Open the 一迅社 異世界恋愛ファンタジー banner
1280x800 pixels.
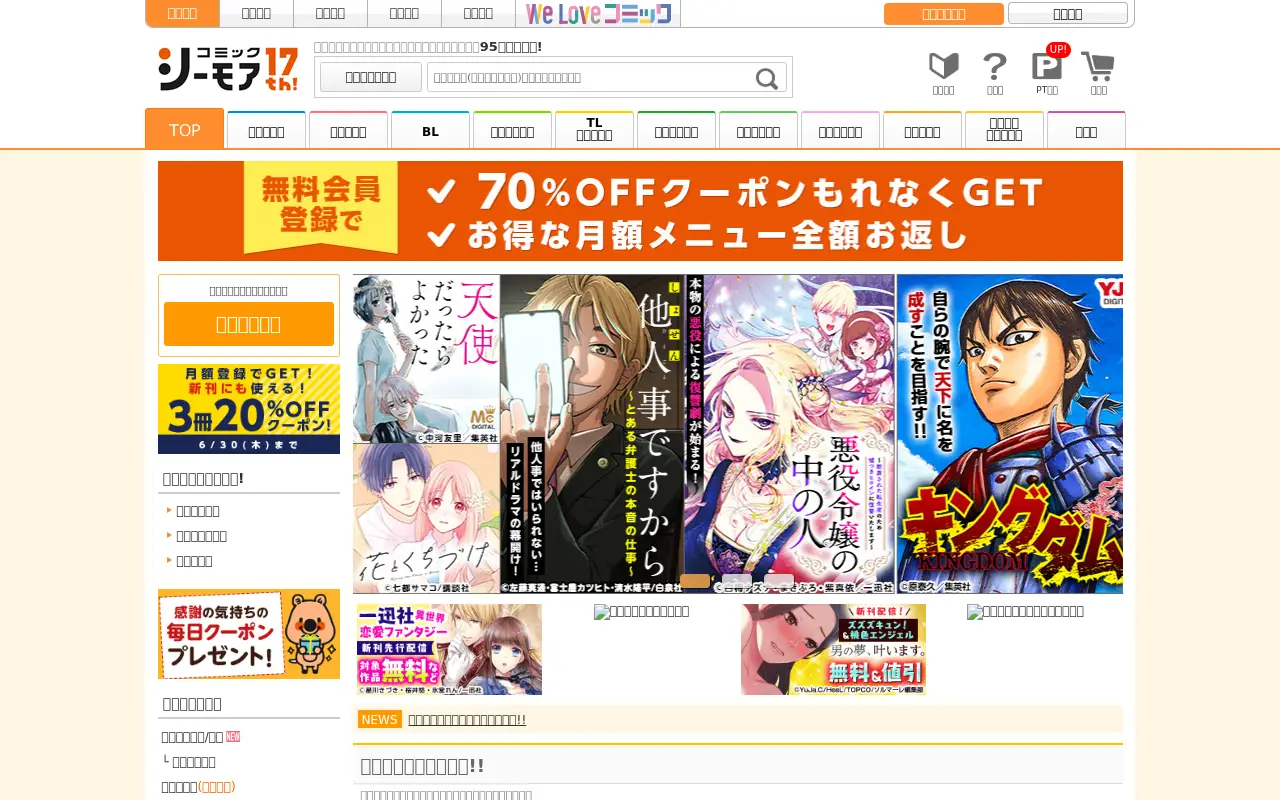click(x=449, y=649)
